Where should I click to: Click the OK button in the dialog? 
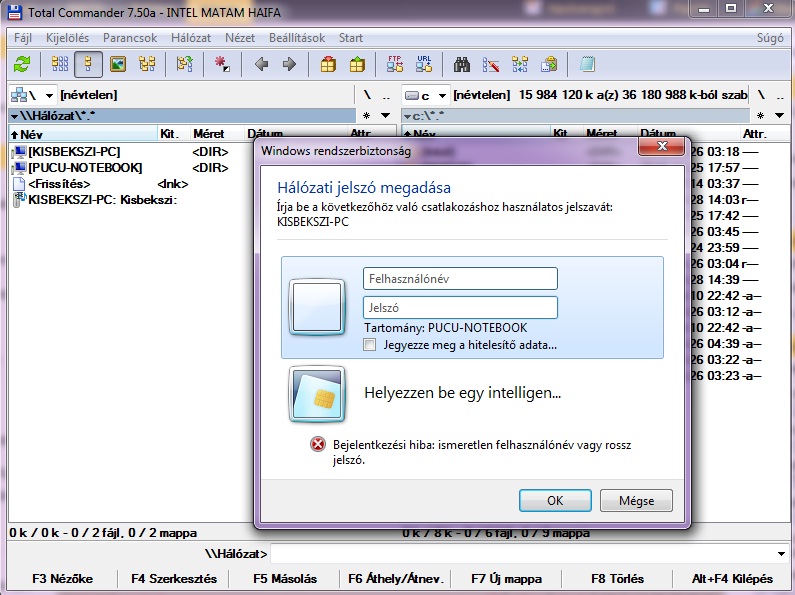pyautogui.click(x=555, y=501)
